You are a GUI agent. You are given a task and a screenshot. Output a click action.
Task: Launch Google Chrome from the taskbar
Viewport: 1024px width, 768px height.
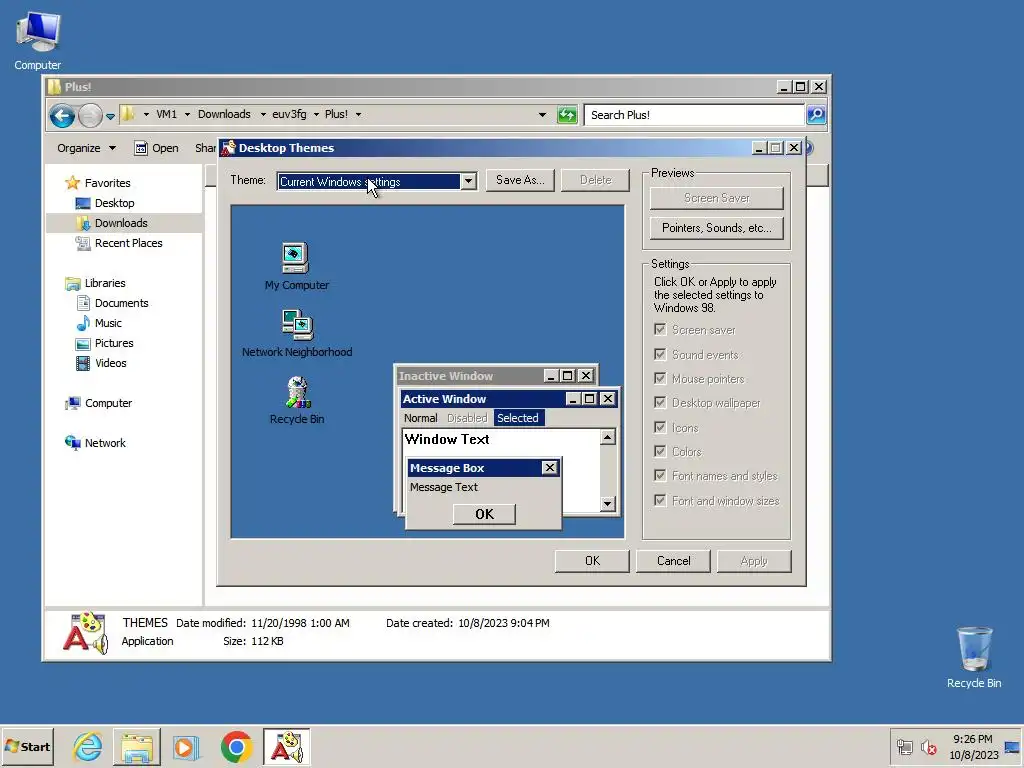236,746
